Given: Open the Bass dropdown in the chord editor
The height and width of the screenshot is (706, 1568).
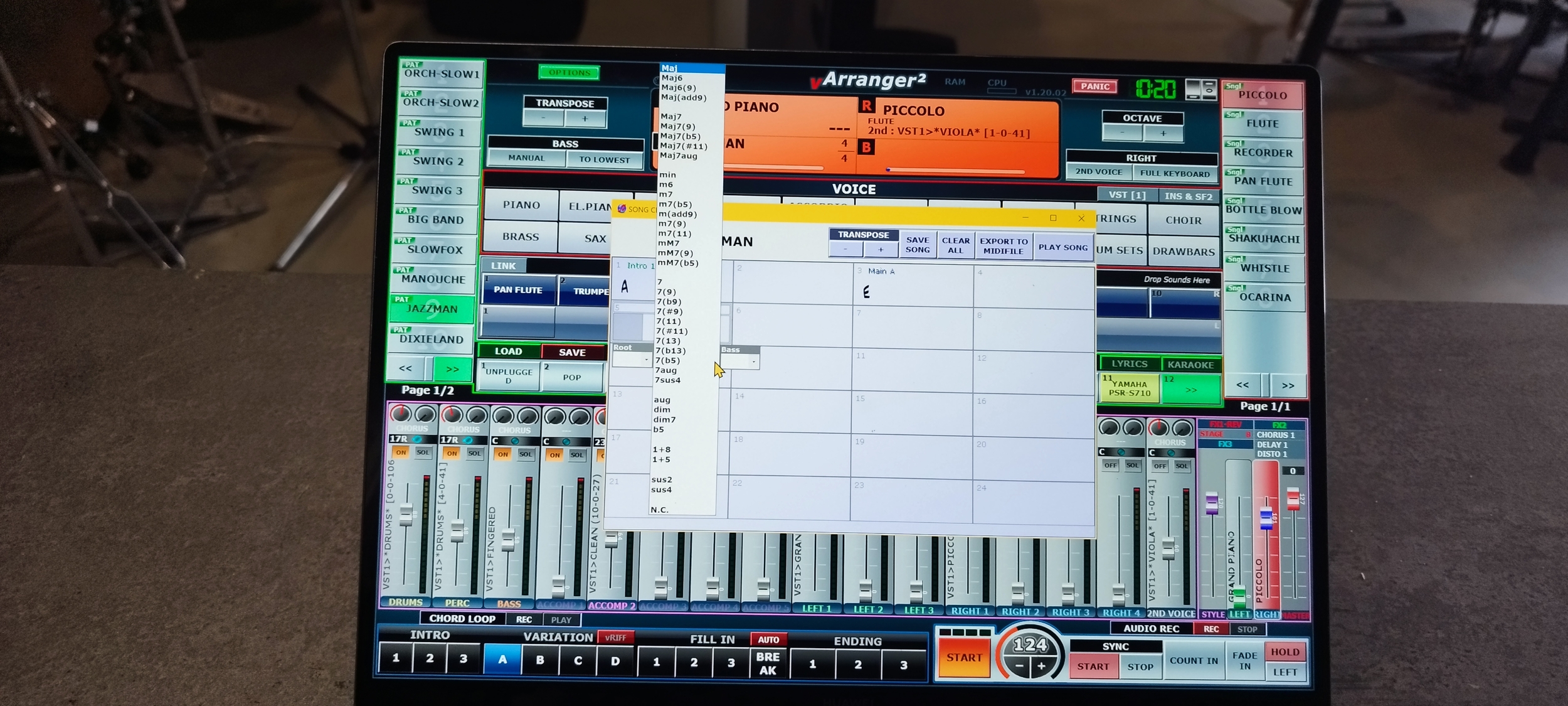Looking at the screenshot, I should pyautogui.click(x=740, y=362).
